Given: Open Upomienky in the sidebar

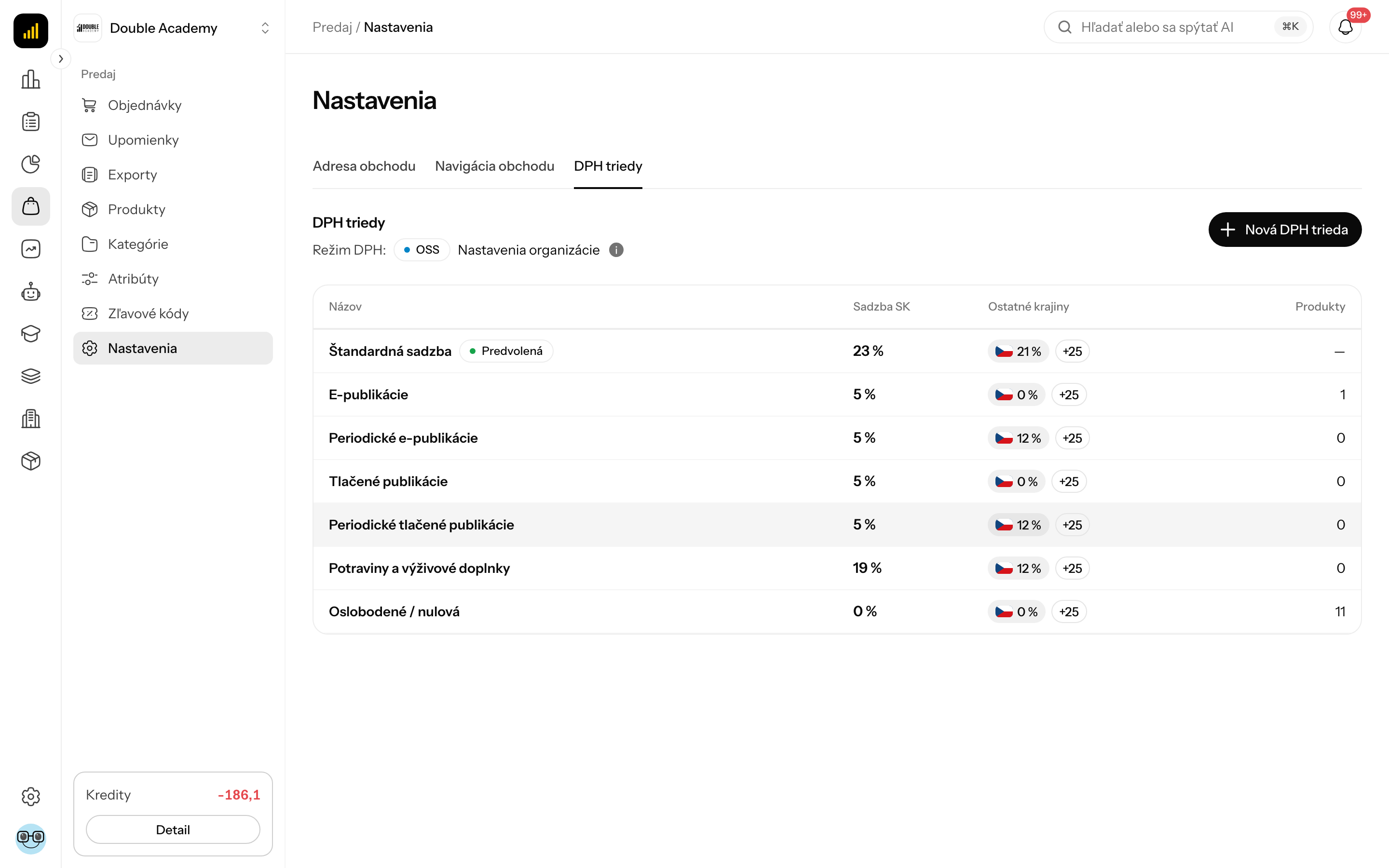Looking at the screenshot, I should (173, 140).
